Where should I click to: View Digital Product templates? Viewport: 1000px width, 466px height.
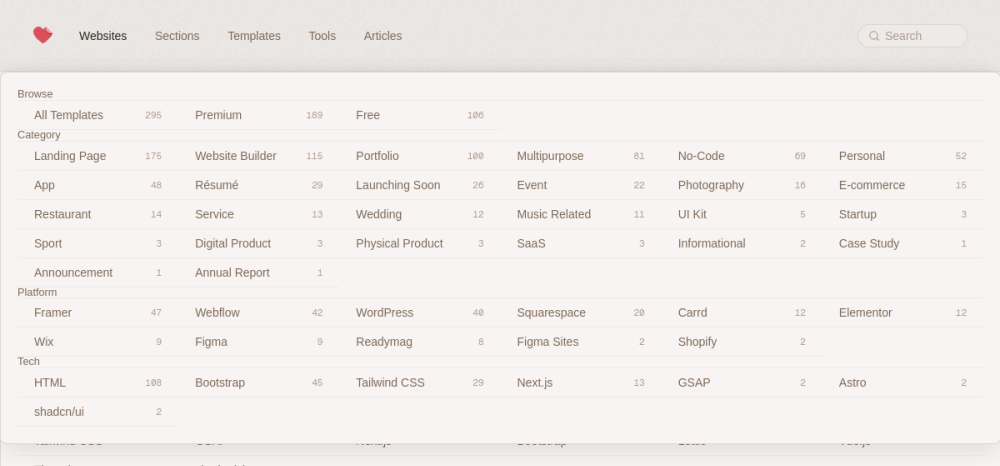(x=259, y=244)
